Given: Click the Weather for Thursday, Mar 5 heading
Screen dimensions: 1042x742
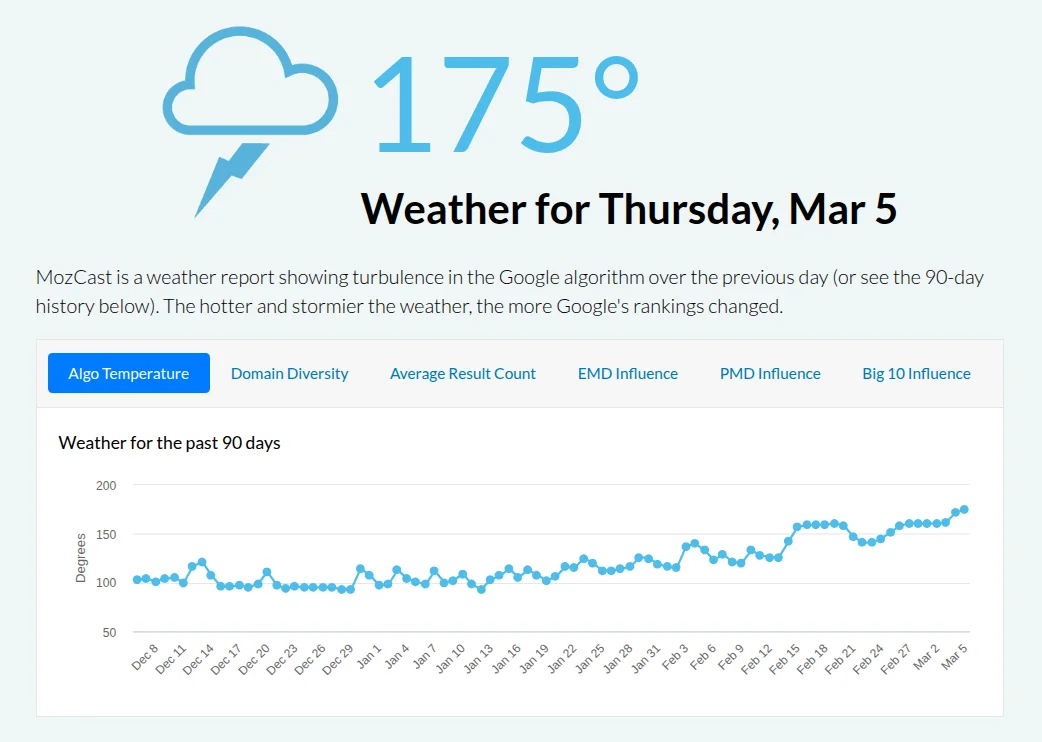Looking at the screenshot, I should [629, 208].
